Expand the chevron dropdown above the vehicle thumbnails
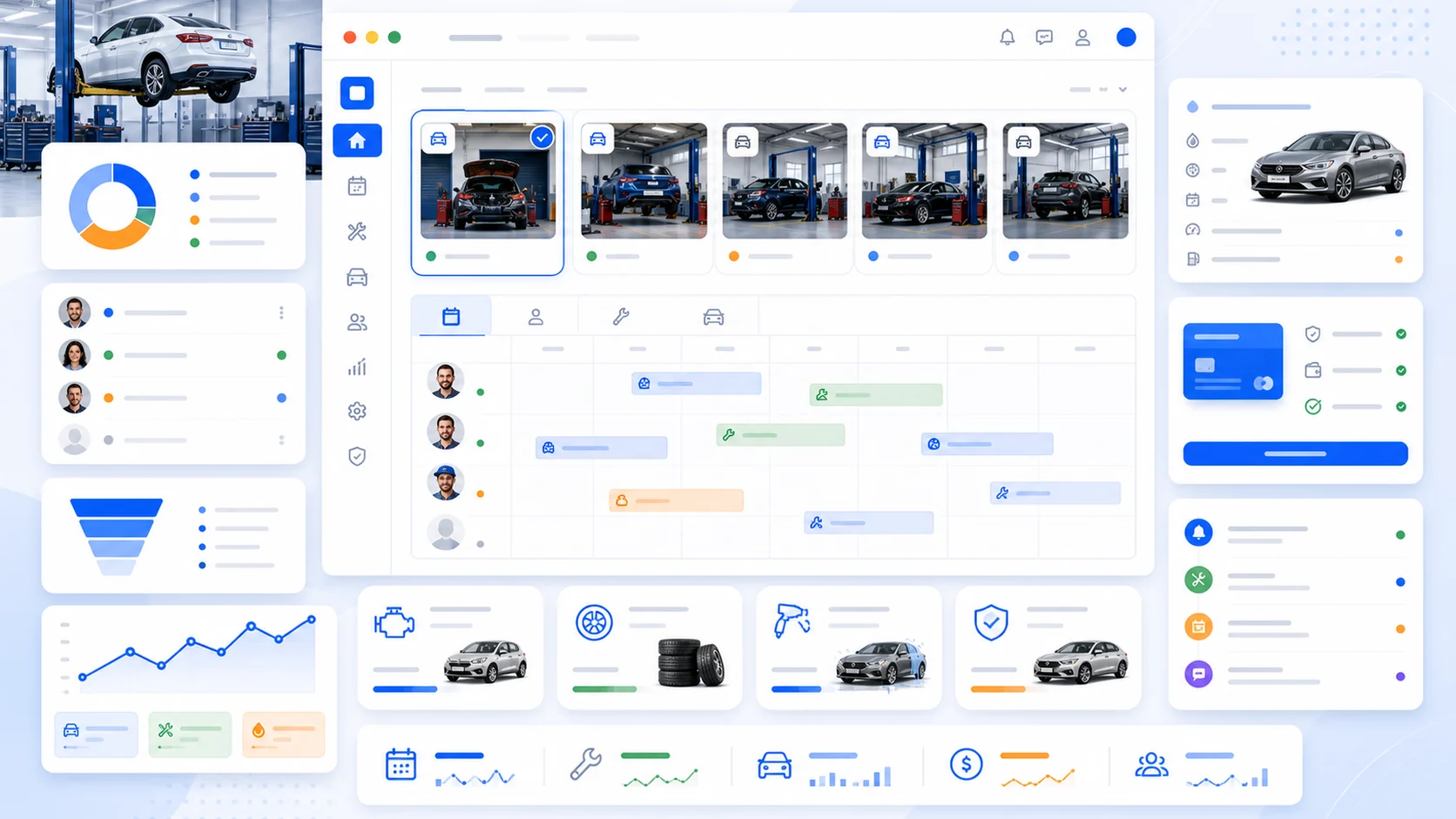Viewport: 1456px width, 819px height. click(x=1122, y=90)
